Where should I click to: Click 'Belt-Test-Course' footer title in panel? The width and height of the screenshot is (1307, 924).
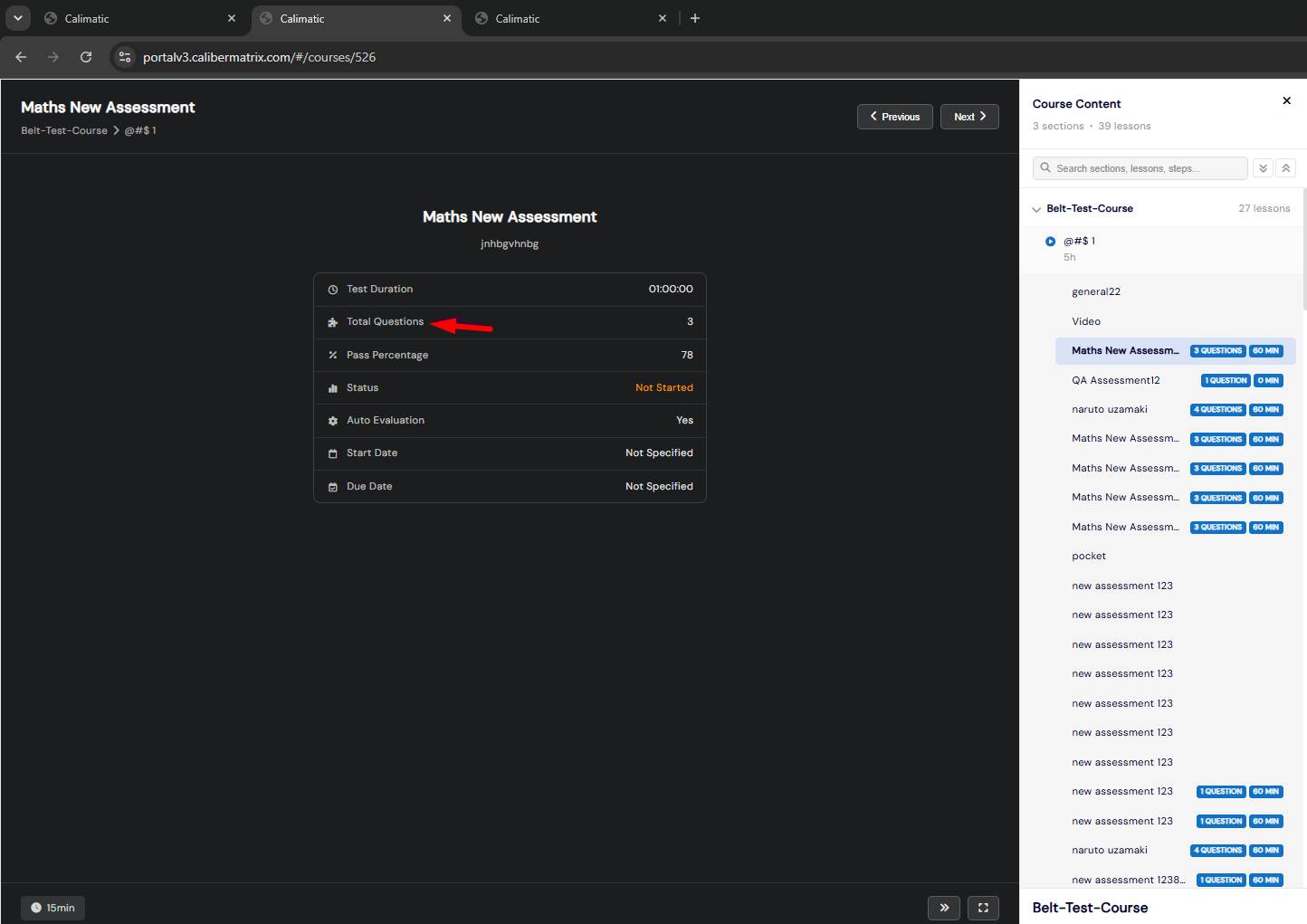point(1090,908)
